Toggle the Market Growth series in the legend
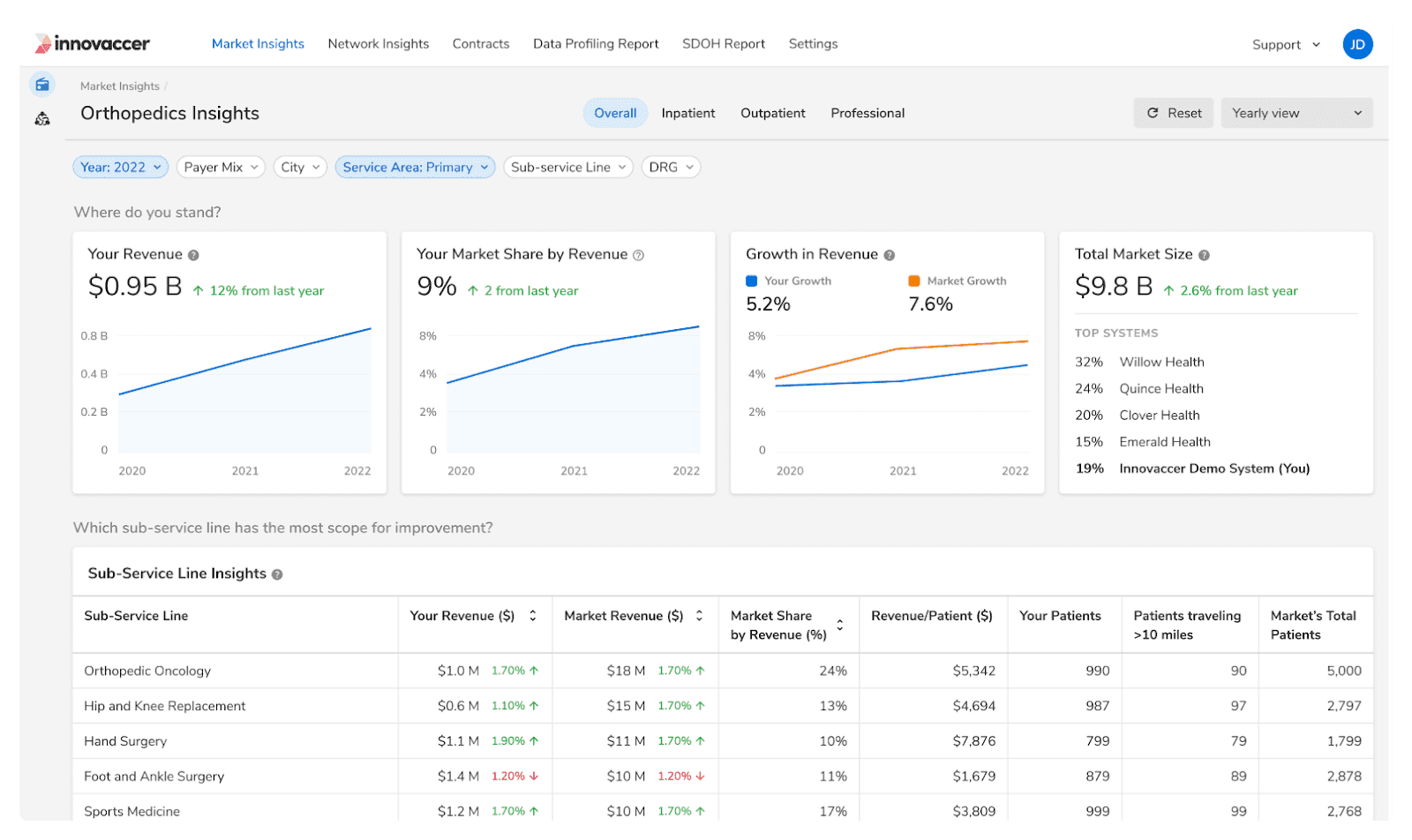Viewport: 1412px width, 840px height. 958,281
